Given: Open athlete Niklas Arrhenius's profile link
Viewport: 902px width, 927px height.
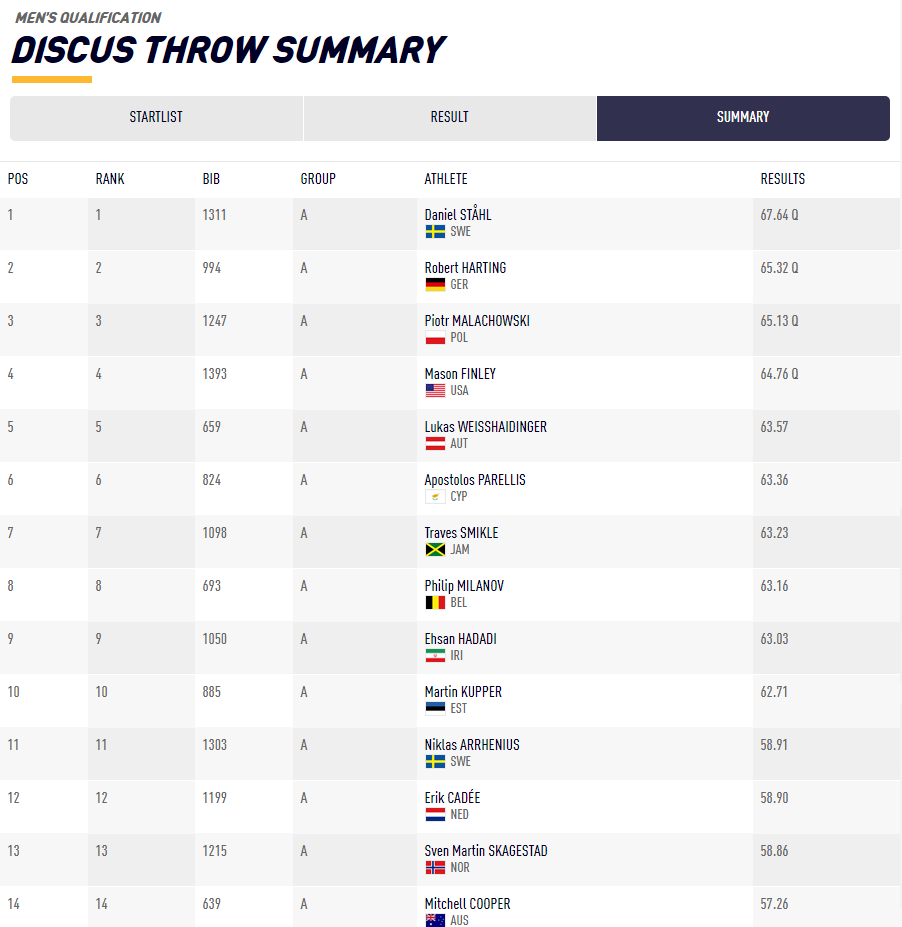Looking at the screenshot, I should pos(472,745).
